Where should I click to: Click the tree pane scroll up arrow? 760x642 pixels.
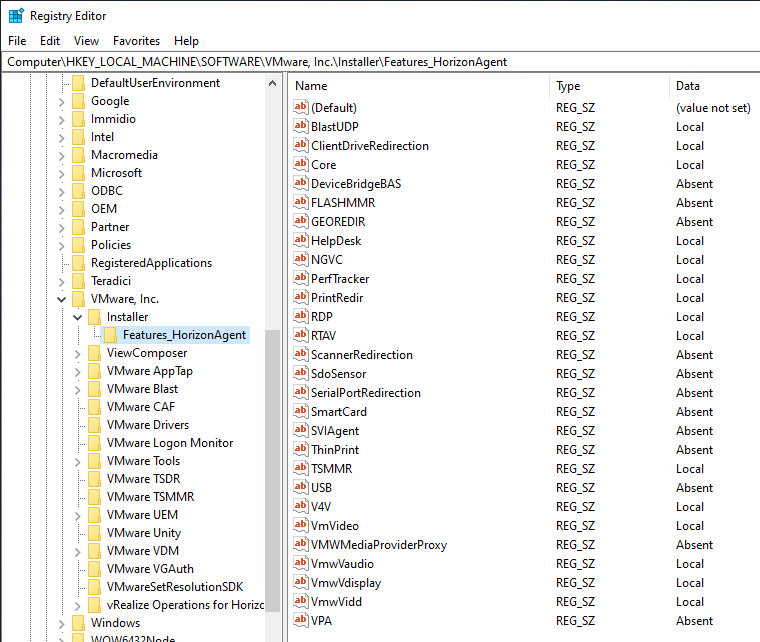(x=272, y=83)
